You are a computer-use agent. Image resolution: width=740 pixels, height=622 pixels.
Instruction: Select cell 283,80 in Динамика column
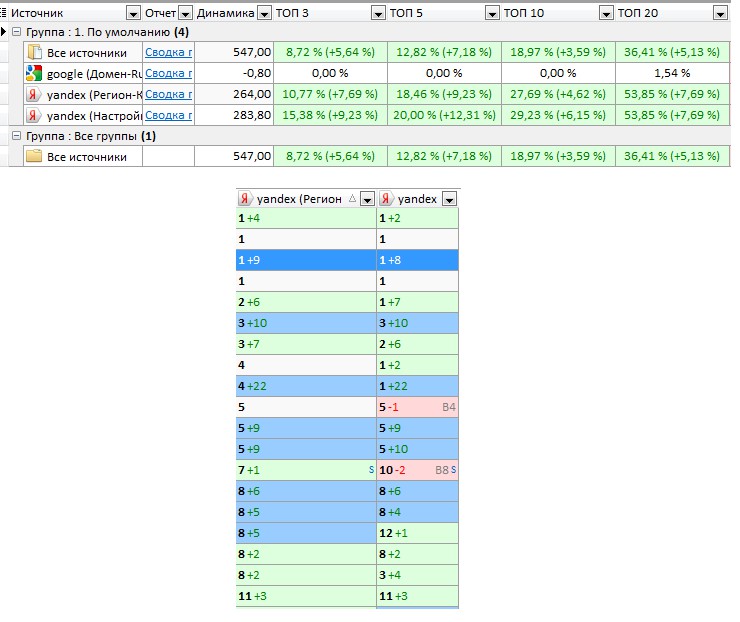pyautogui.click(x=234, y=115)
